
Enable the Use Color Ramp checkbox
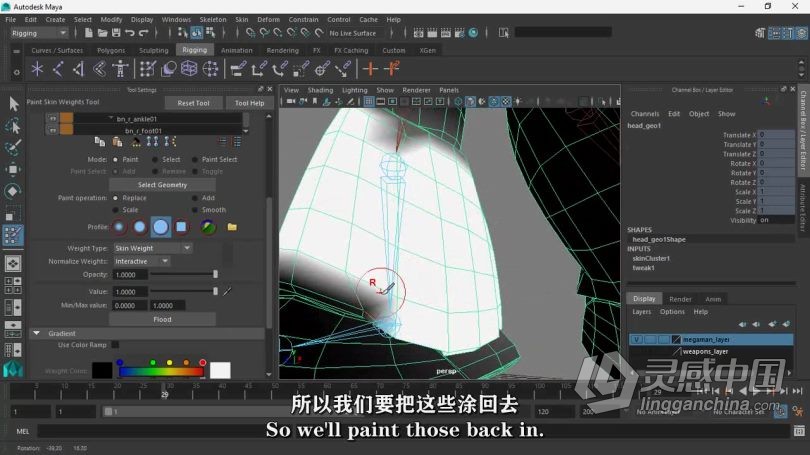[115, 344]
